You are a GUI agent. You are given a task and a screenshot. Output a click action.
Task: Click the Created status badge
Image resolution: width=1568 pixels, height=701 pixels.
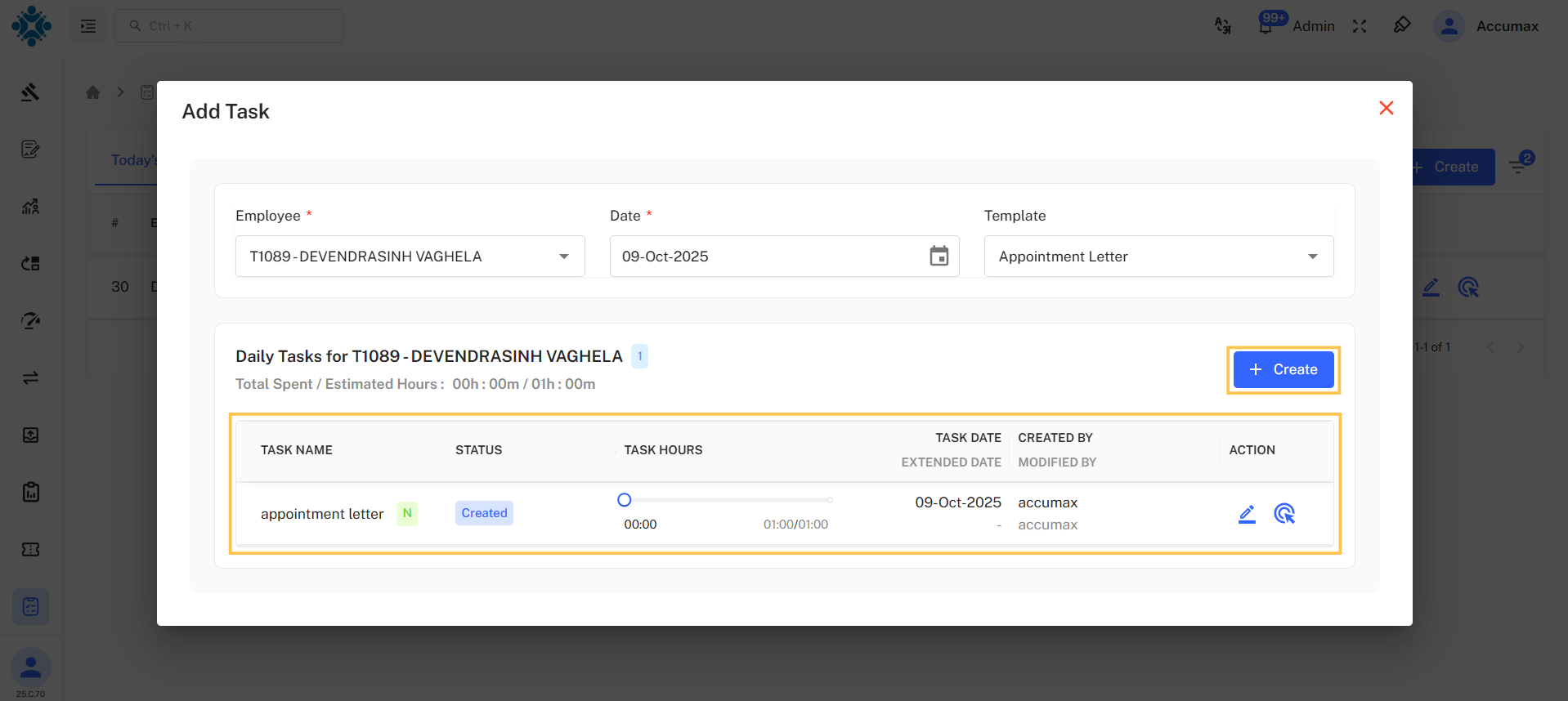(x=484, y=513)
